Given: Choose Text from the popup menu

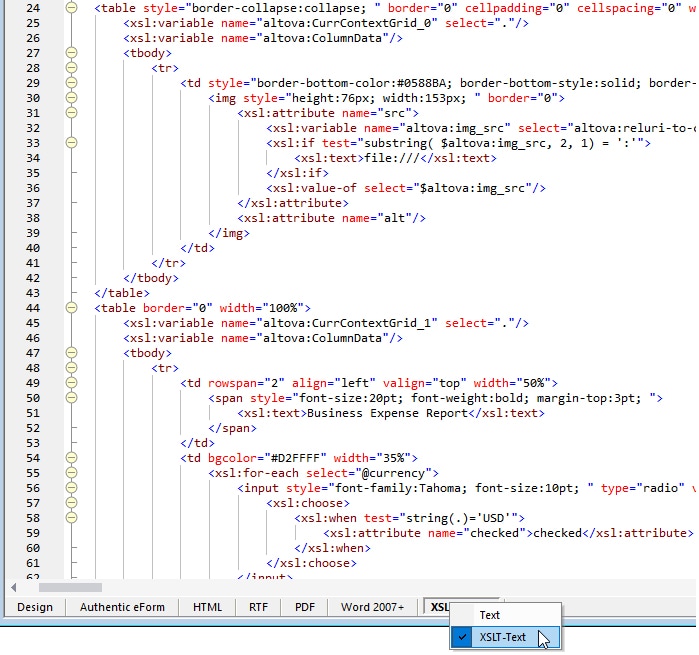Looking at the screenshot, I should 489,615.
